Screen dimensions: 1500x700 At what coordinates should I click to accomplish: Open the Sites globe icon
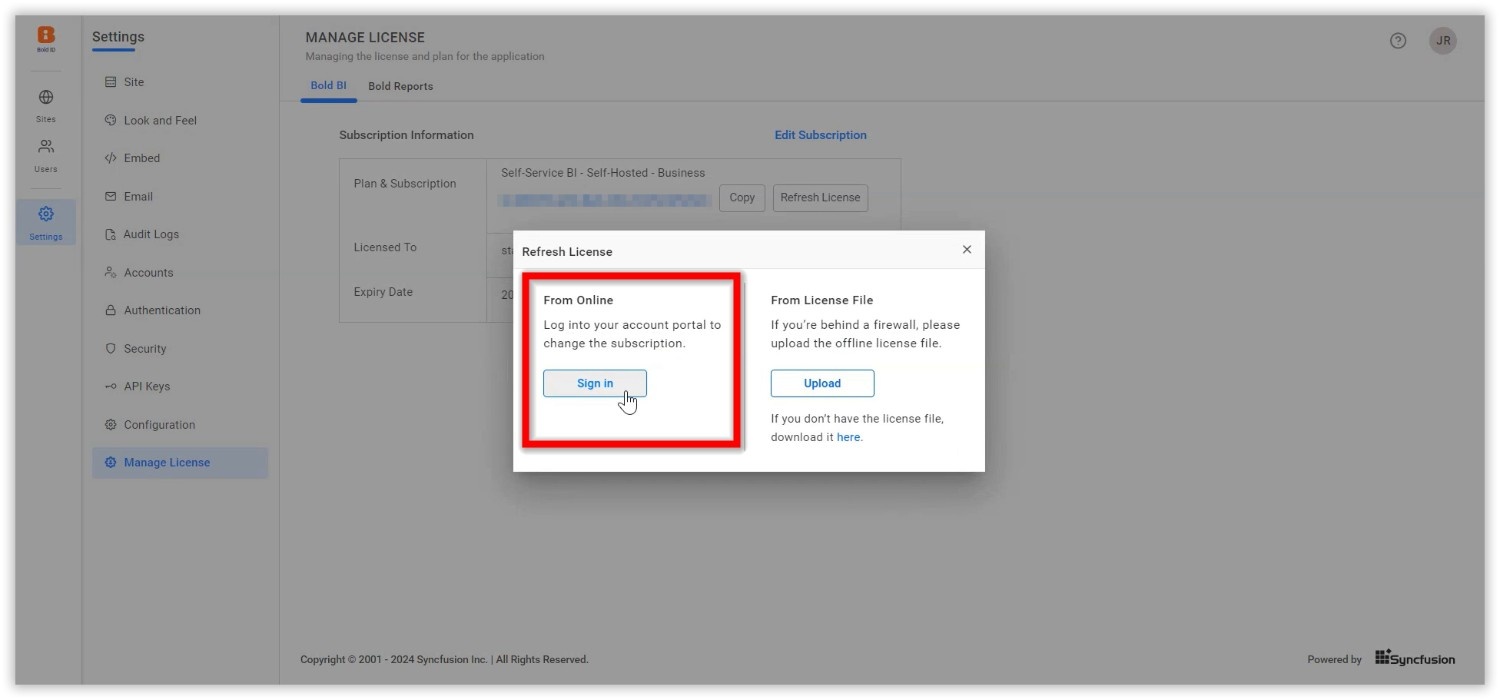46,98
